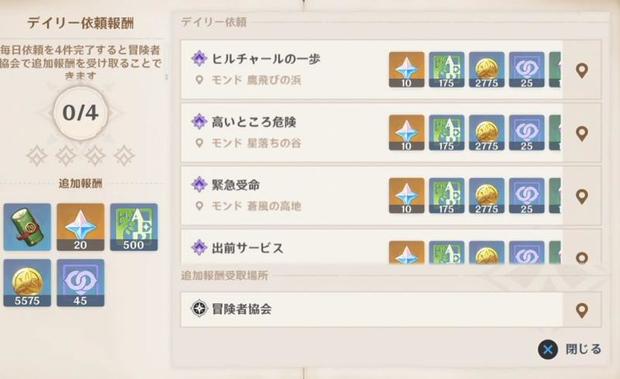Open the 高いところ危険 commission entry

tap(372, 132)
